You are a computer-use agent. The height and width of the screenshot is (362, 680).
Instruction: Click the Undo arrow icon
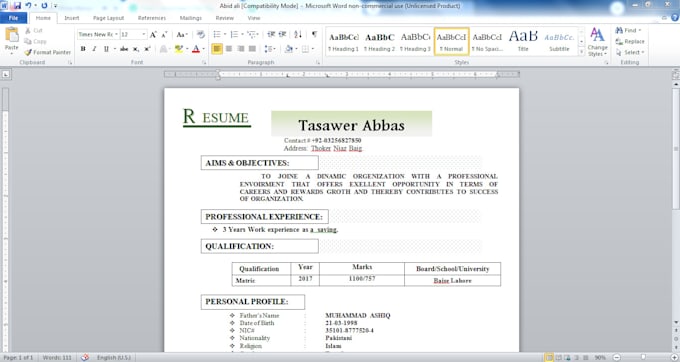[28, 6]
